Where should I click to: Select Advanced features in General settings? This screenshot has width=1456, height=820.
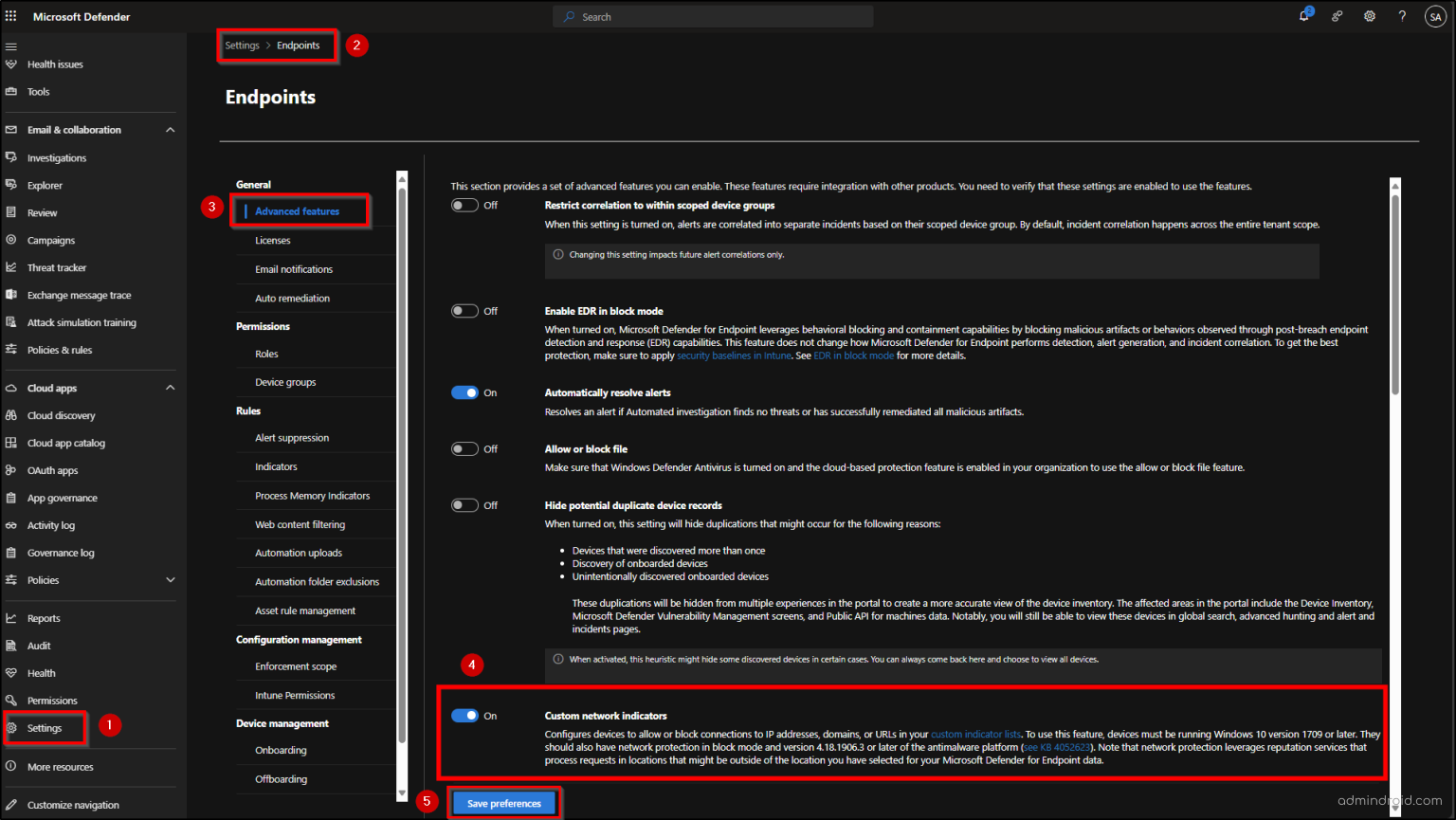coord(297,211)
